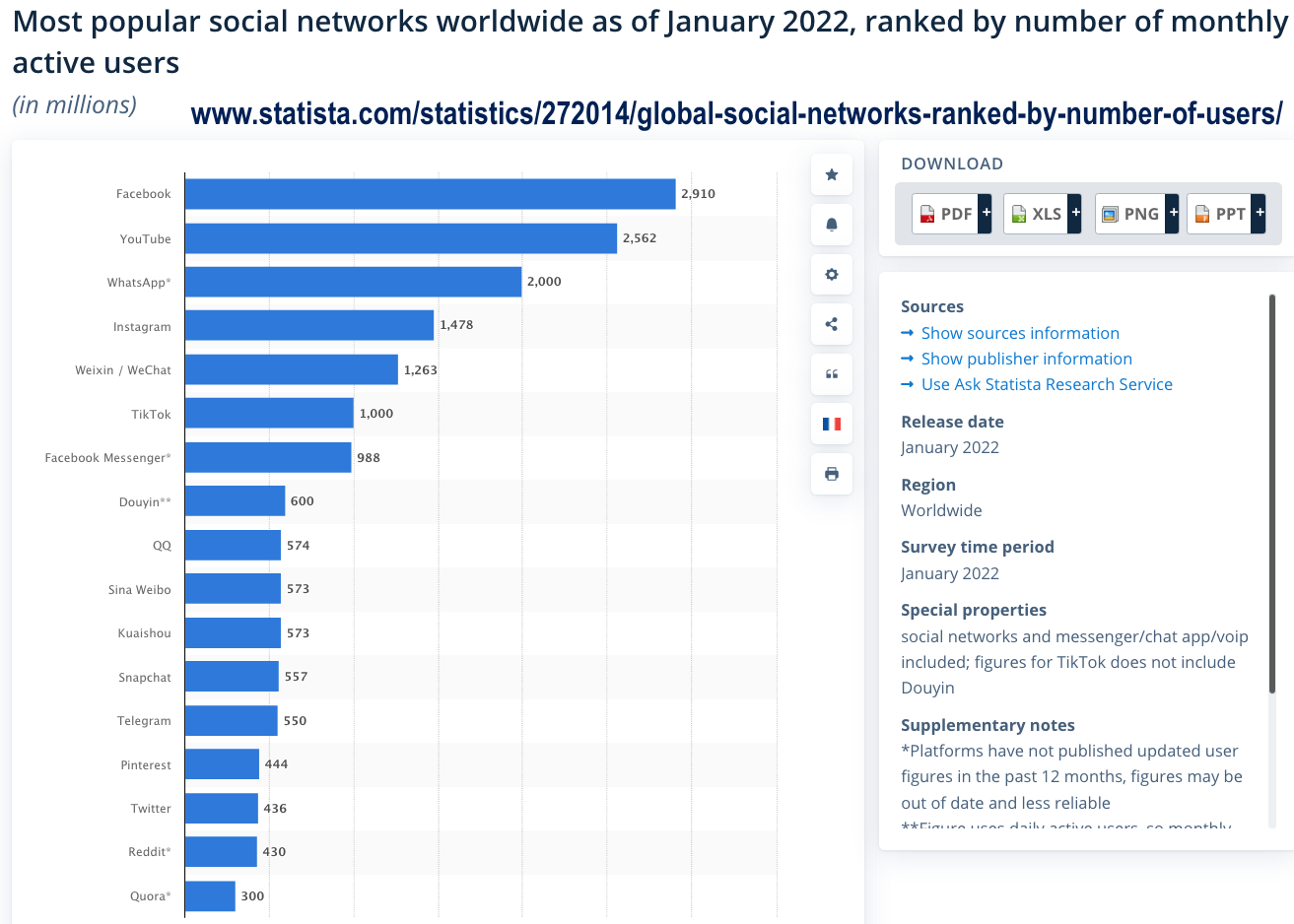The image size is (1294, 924).
Task: Switch language via French flag icon
Action: click(x=832, y=424)
